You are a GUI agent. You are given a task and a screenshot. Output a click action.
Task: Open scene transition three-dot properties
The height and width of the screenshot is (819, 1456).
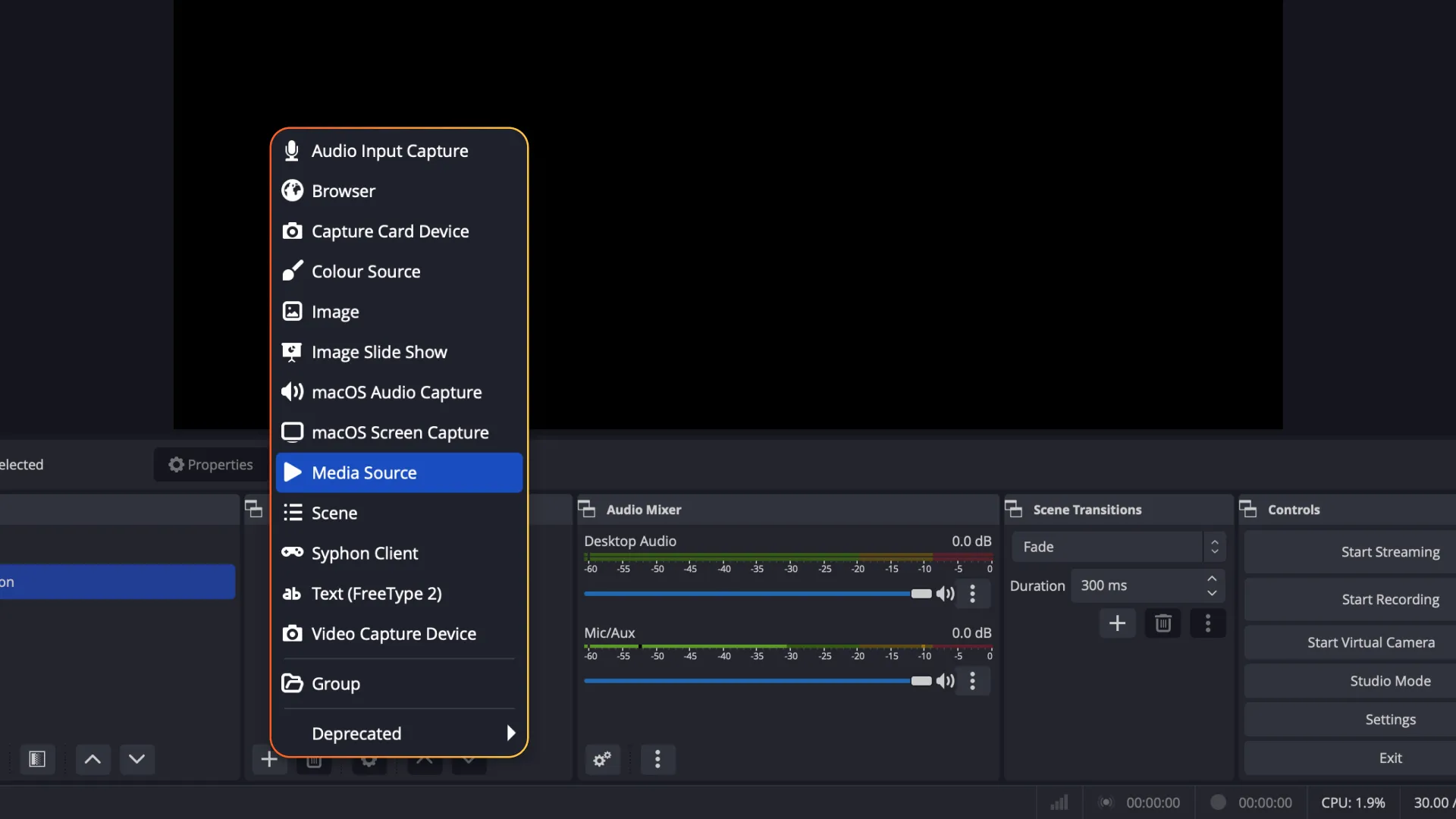(1208, 623)
